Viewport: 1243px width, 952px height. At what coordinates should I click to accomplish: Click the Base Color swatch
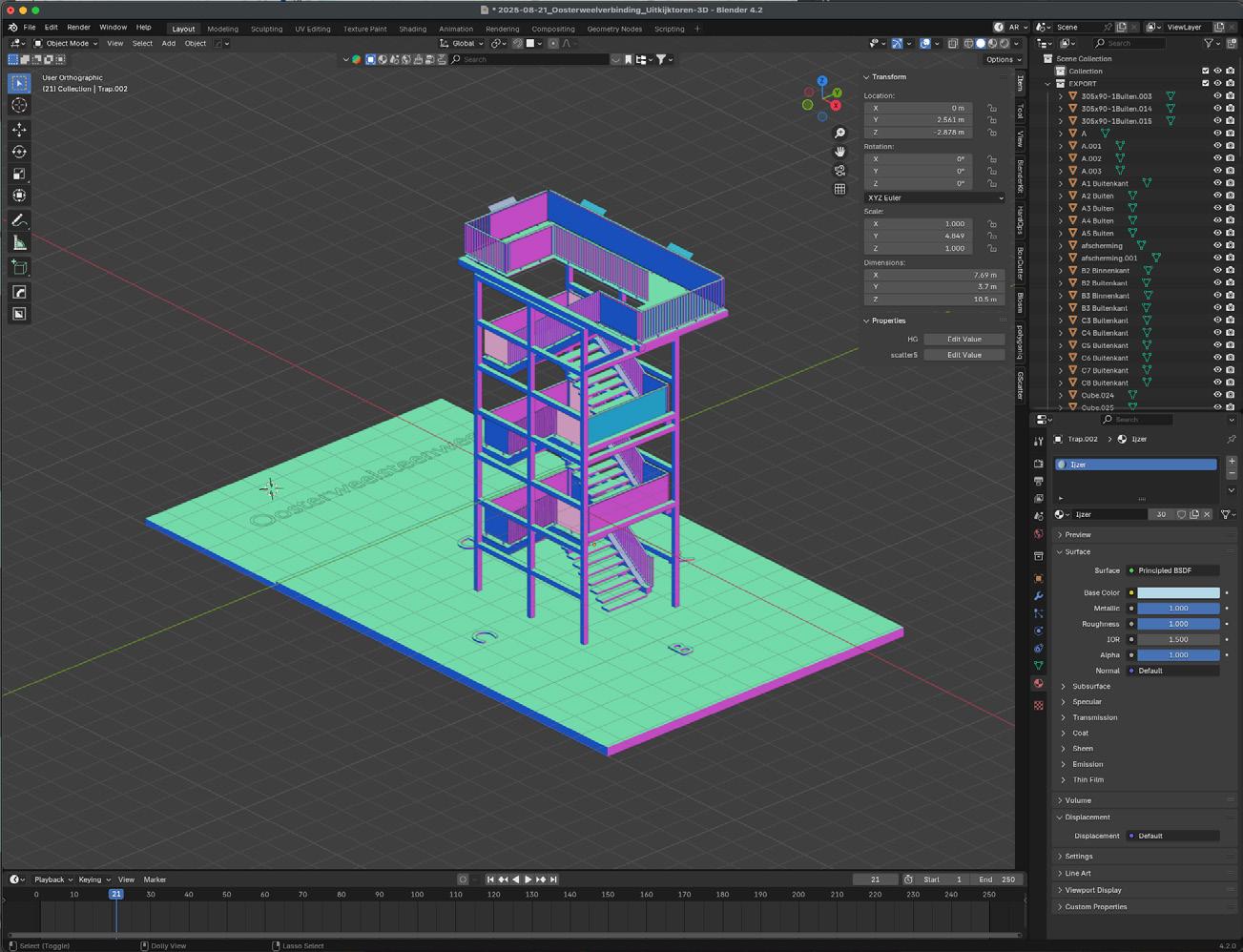1177,592
